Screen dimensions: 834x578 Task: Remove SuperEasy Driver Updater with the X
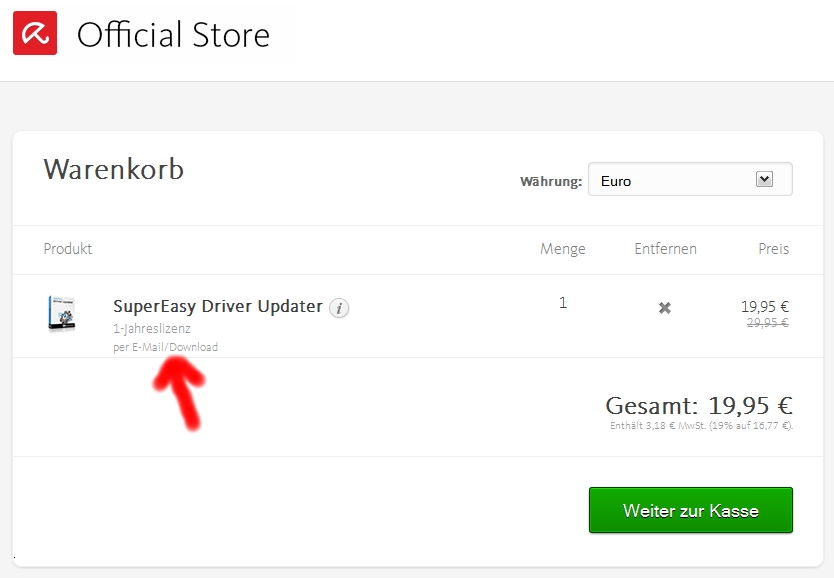pyautogui.click(x=665, y=308)
